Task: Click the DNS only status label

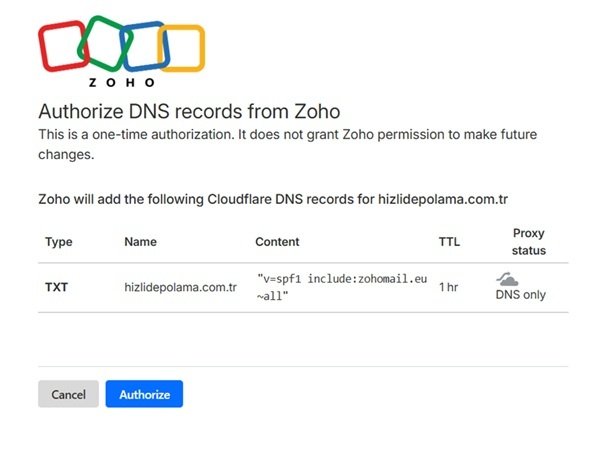Action: [x=520, y=295]
